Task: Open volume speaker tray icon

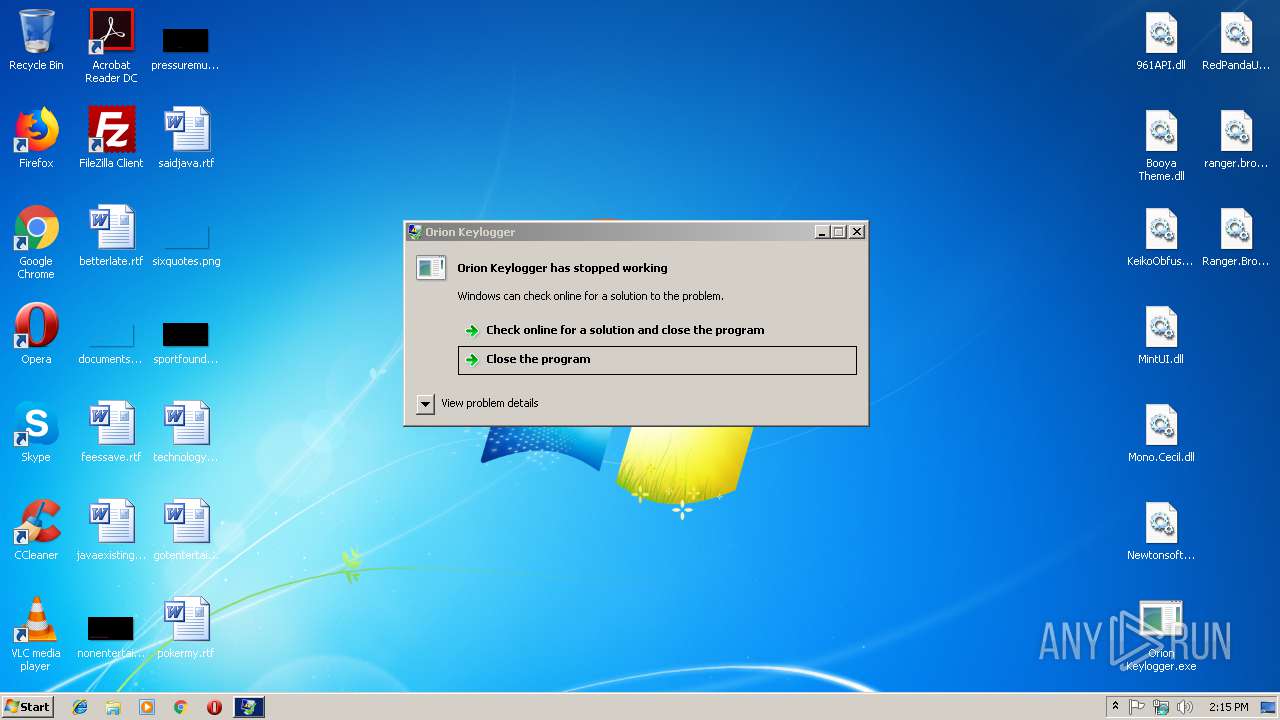Action: click(x=1185, y=707)
